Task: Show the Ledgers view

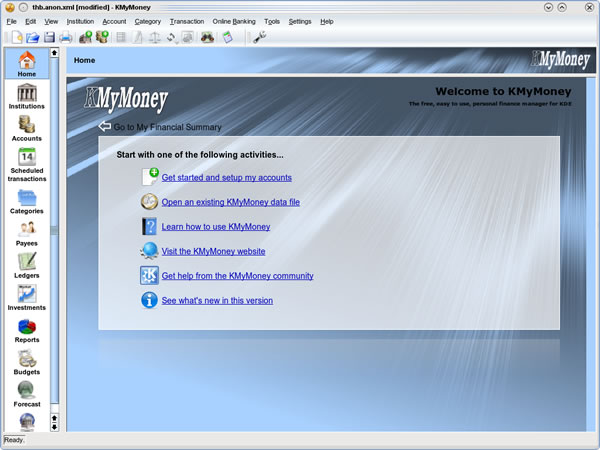Action: tap(27, 265)
